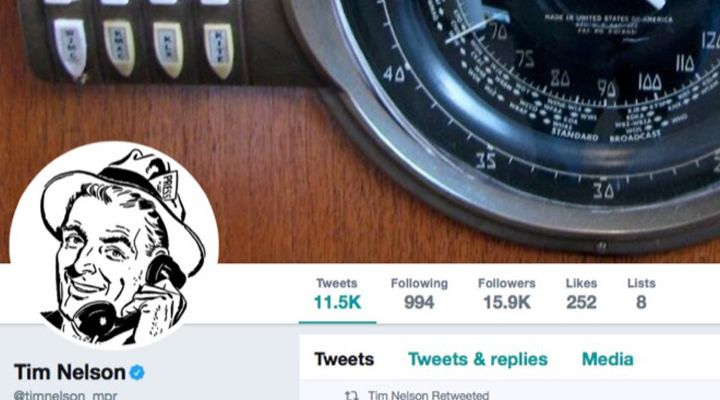Open the Followers list
This screenshot has height=400, width=720.
[507, 294]
